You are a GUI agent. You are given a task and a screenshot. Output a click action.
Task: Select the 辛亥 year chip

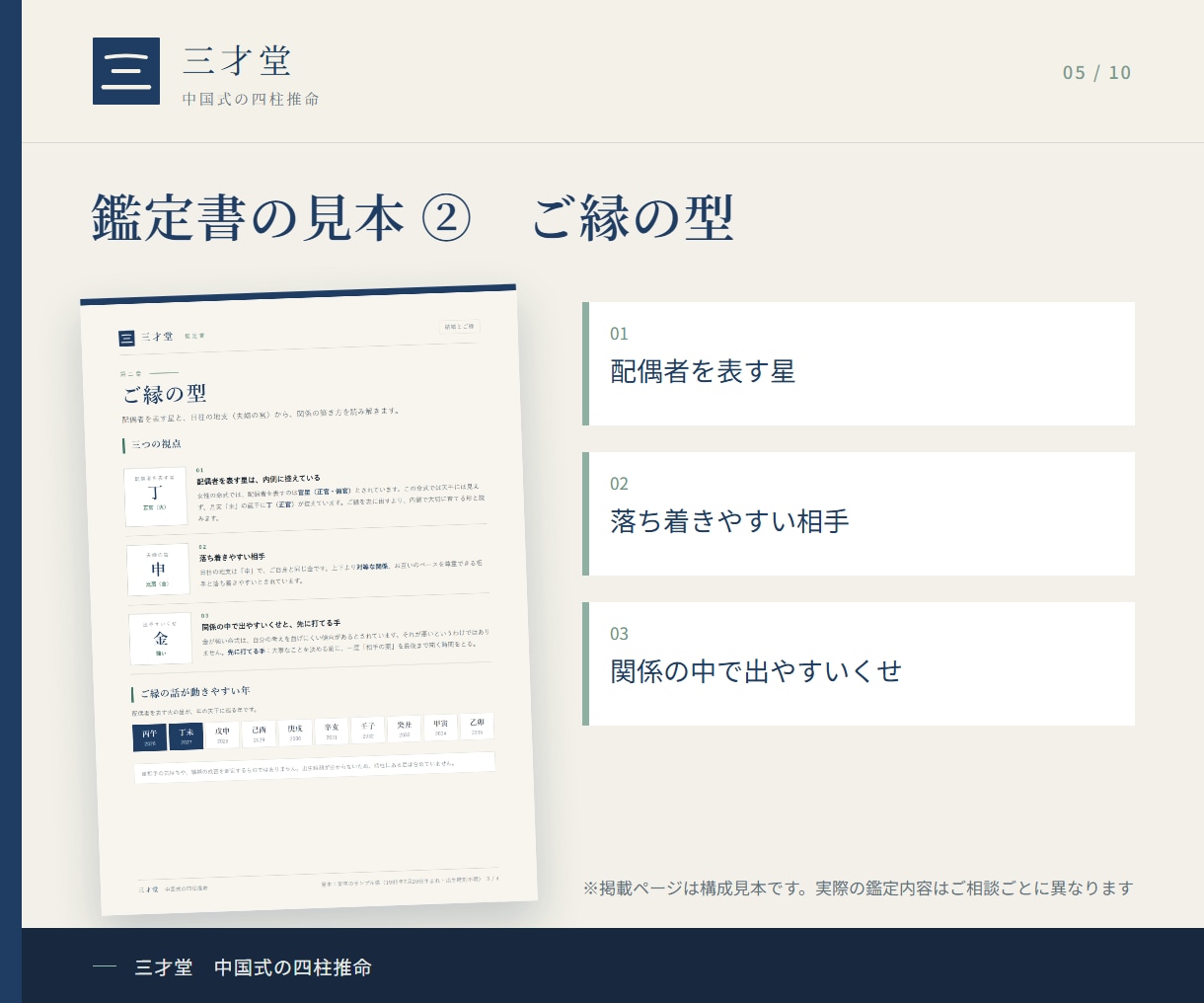332,731
